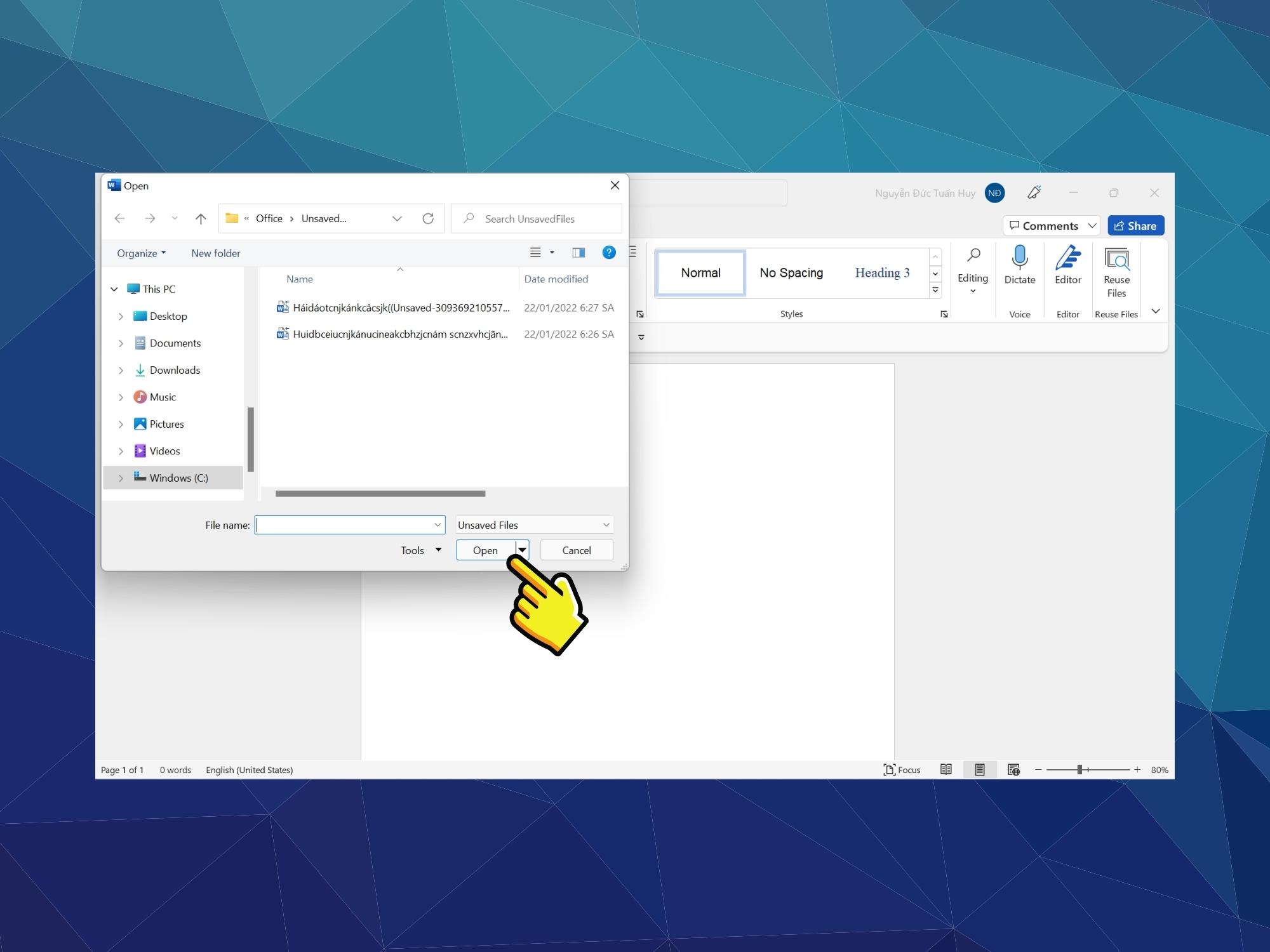The image size is (1270, 952).
Task: Click the No Spacing style icon
Action: (791, 271)
